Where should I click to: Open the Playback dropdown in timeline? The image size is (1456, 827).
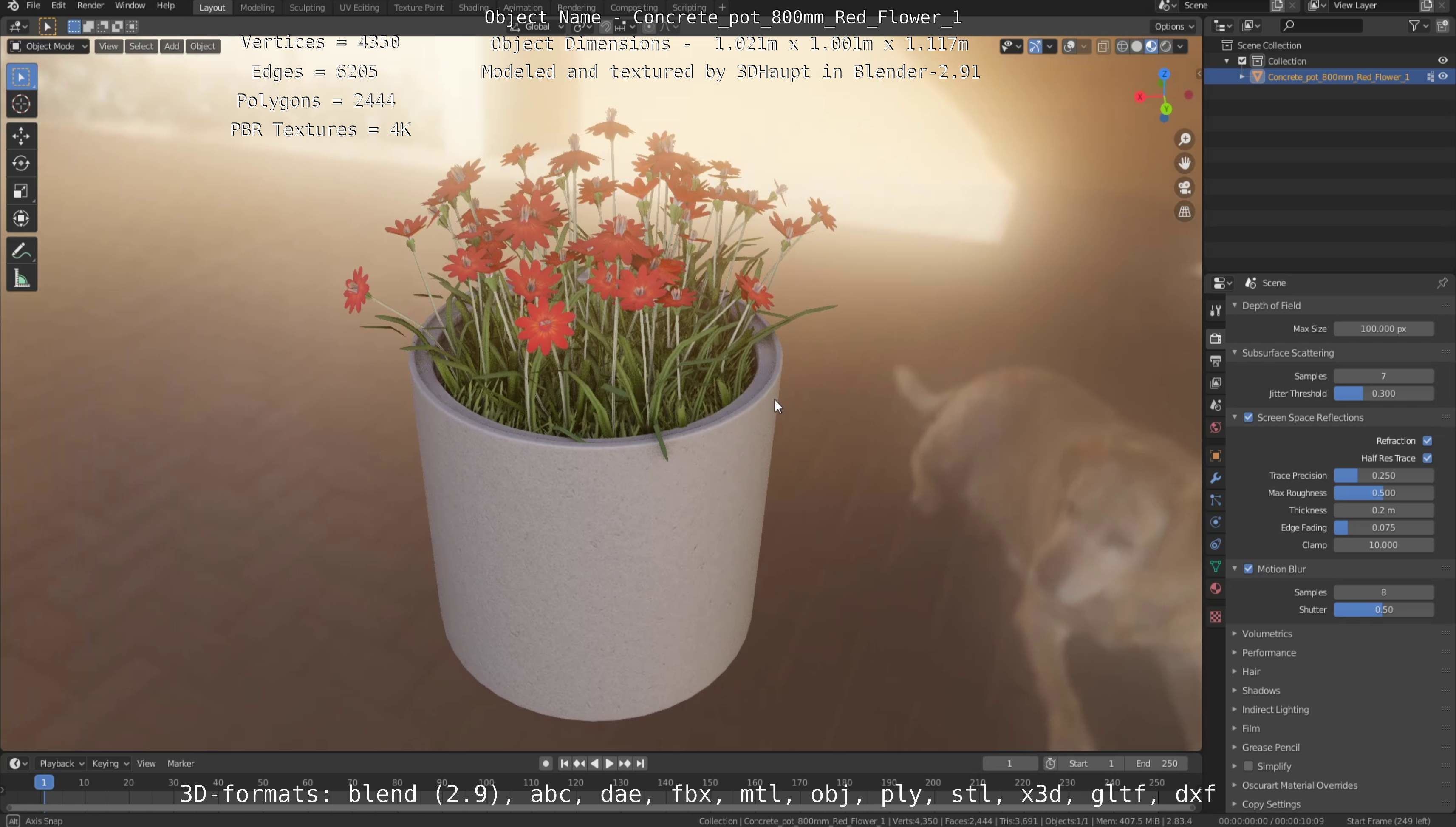(61, 763)
